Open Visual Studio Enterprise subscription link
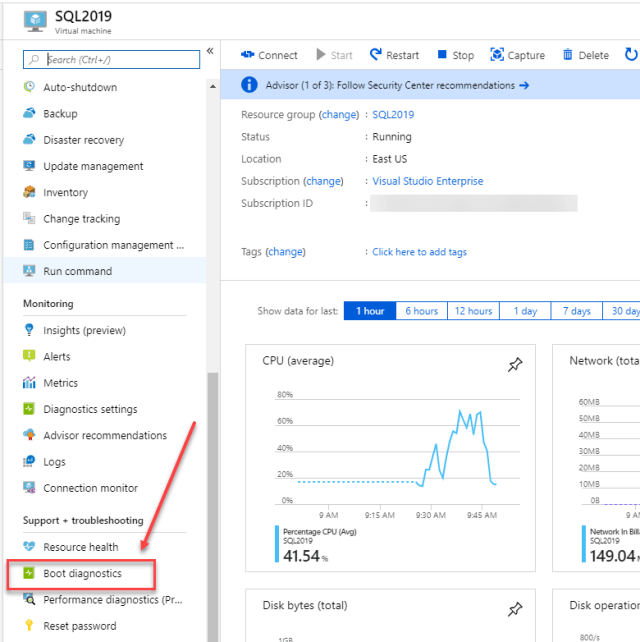Image resolution: width=640 pixels, height=642 pixels. pyautogui.click(x=427, y=181)
